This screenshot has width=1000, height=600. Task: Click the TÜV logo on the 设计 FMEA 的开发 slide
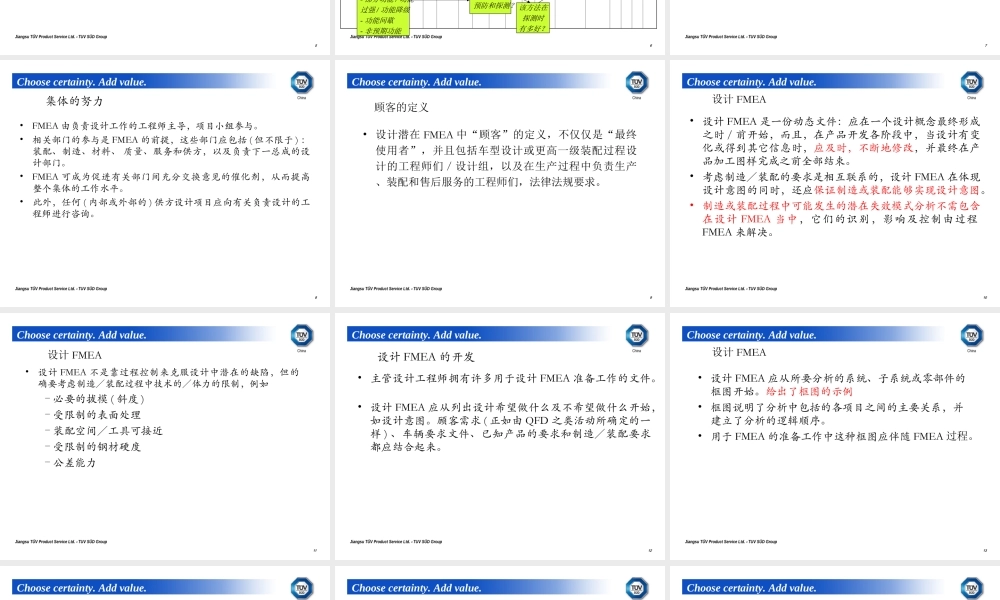coord(637,336)
